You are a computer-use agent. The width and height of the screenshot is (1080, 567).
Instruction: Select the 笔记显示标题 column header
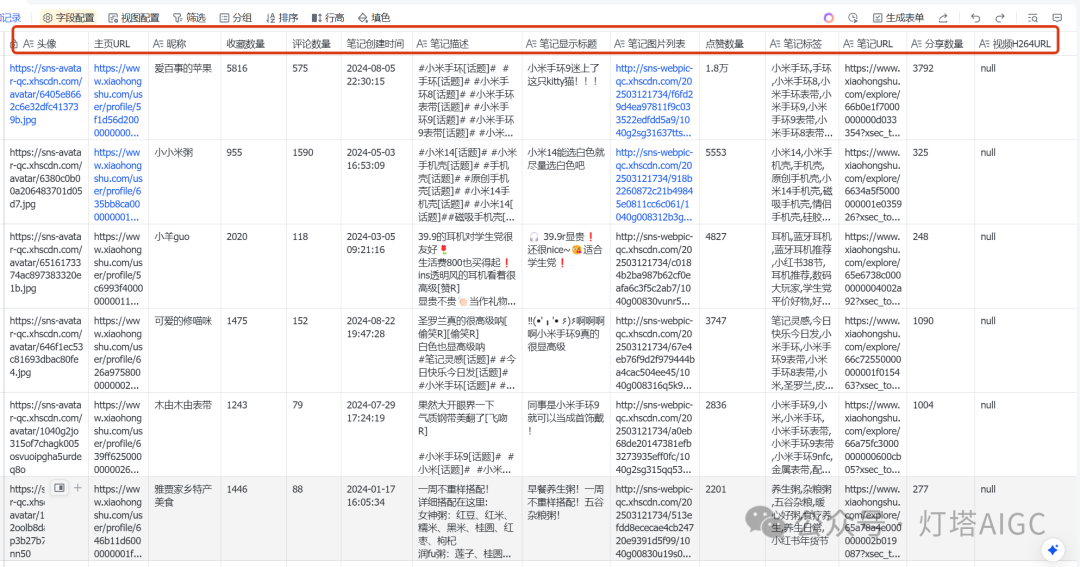click(x=565, y=43)
